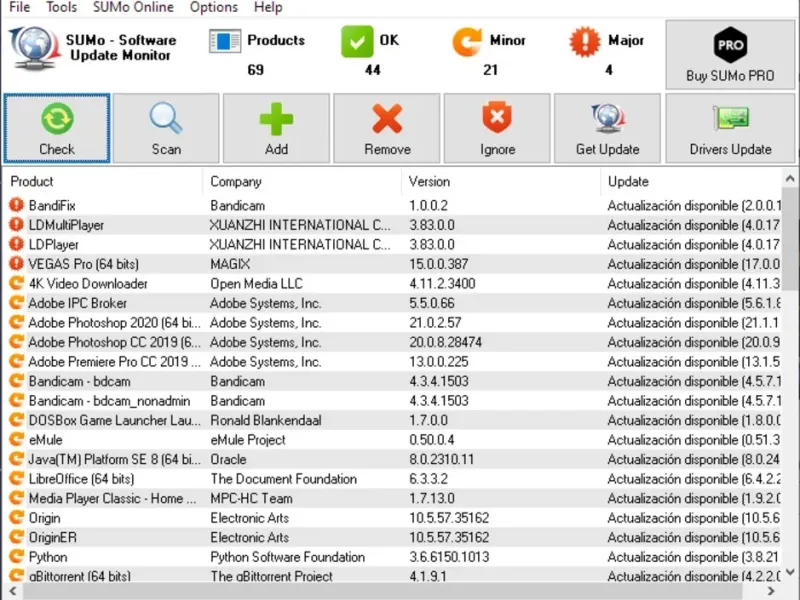Click major update icon beside LDPlayer
This screenshot has height=600, width=800.
(x=16, y=244)
